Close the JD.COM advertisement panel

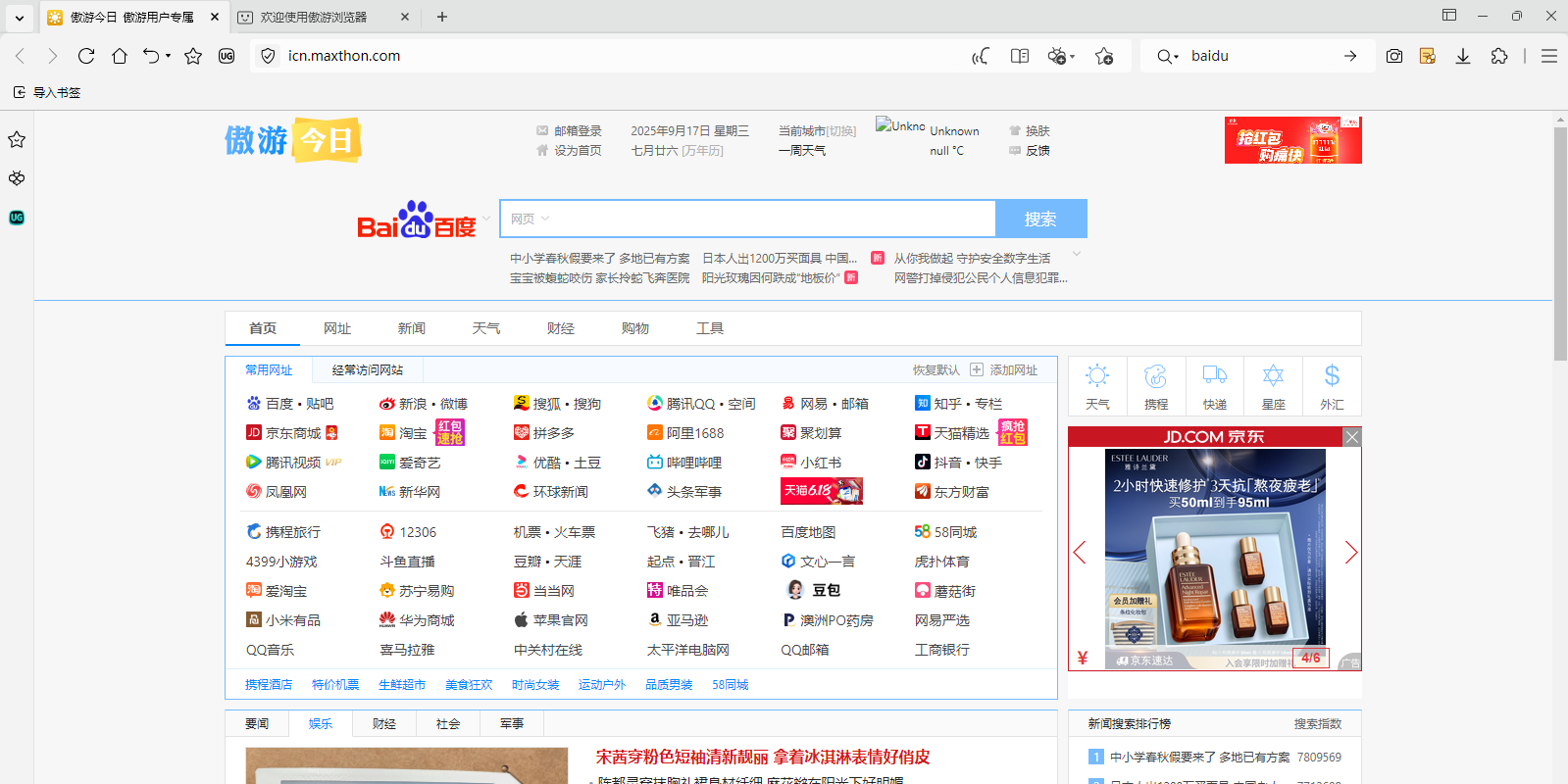pyautogui.click(x=1352, y=437)
